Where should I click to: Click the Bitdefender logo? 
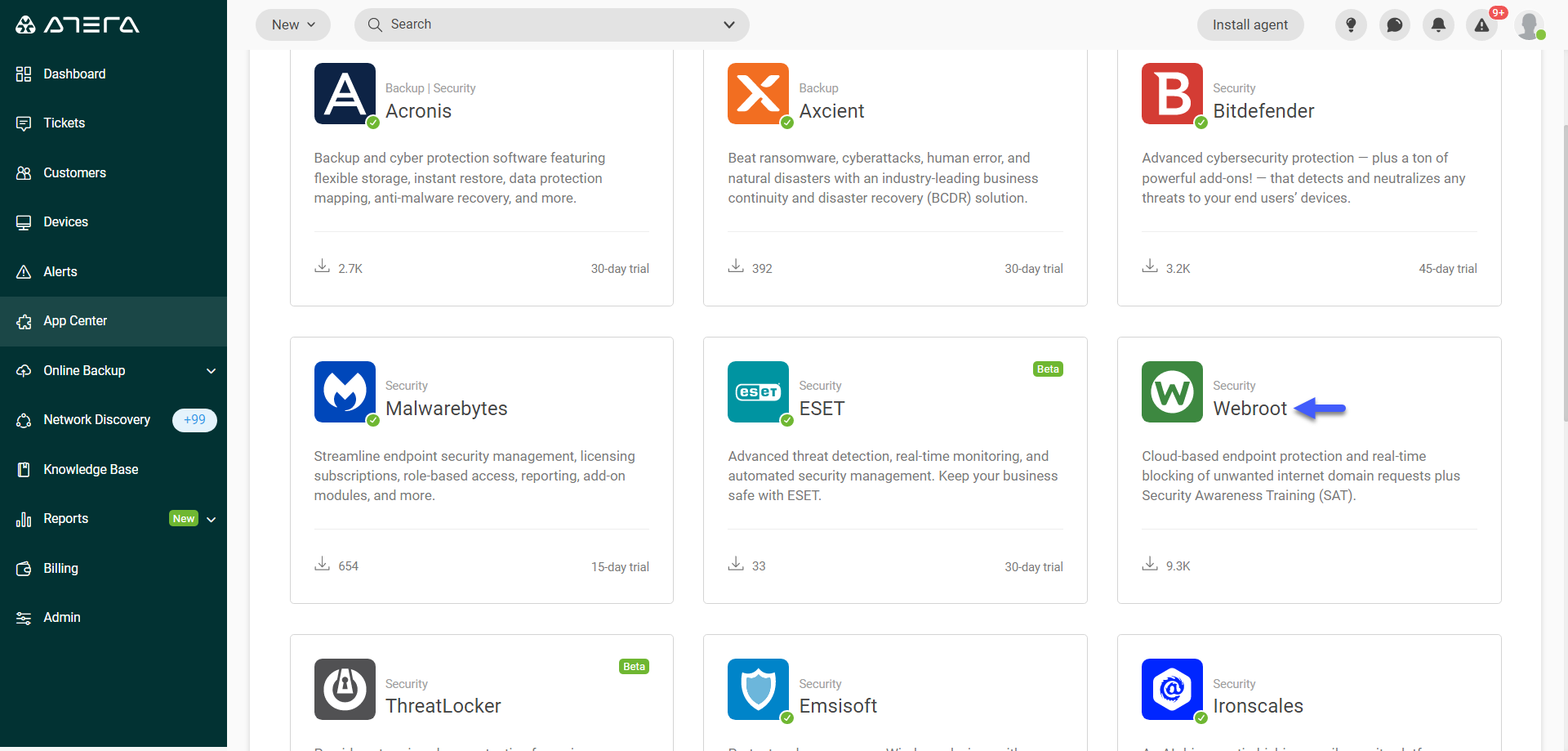tap(1173, 94)
